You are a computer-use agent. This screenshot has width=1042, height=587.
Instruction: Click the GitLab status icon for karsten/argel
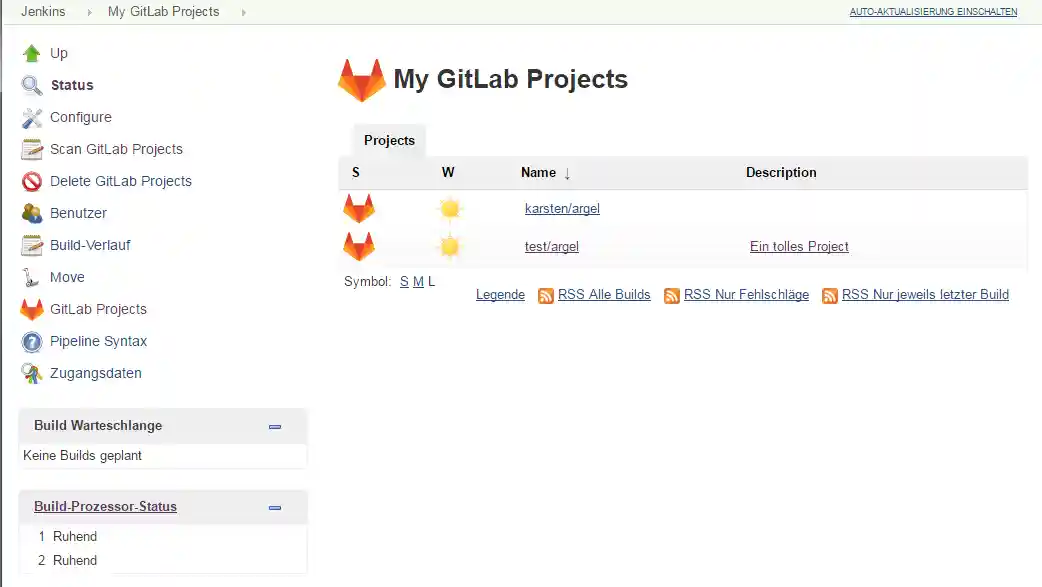tap(359, 209)
